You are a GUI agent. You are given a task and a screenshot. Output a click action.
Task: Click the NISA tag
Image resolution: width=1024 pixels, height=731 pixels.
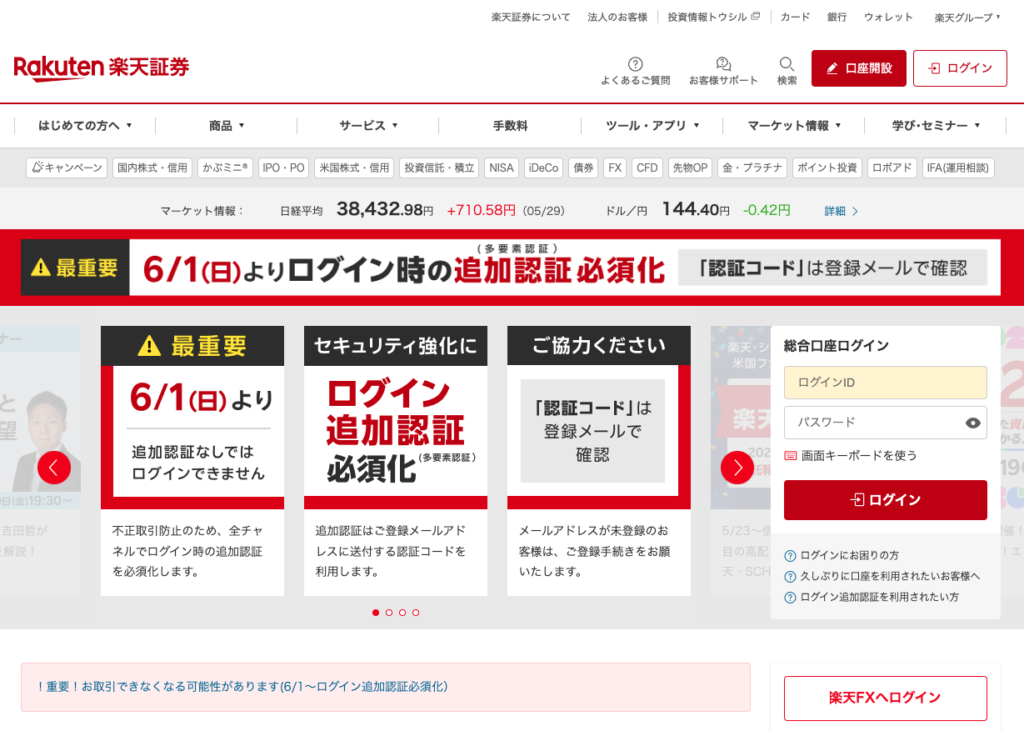[502, 168]
